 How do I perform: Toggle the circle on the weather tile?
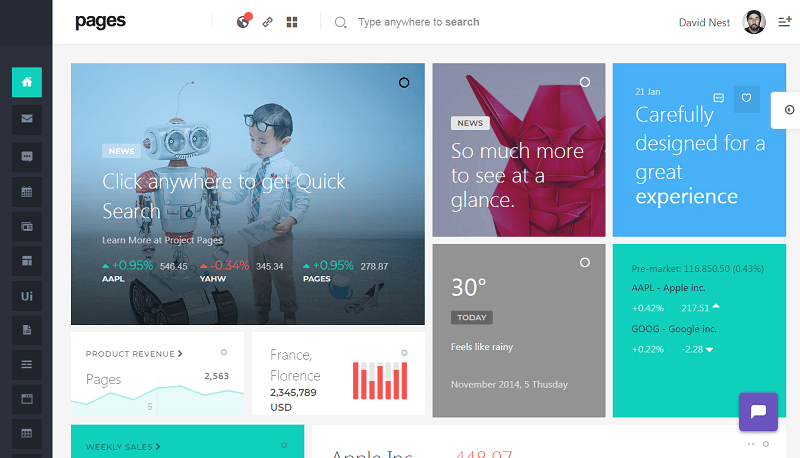click(x=585, y=262)
